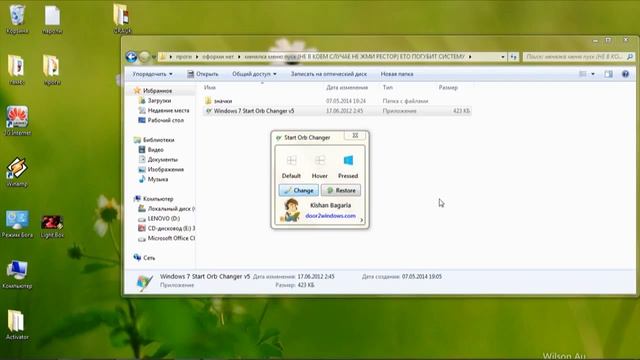Select Избранное in navigation pane
The height and width of the screenshot is (360, 640).
157,91
